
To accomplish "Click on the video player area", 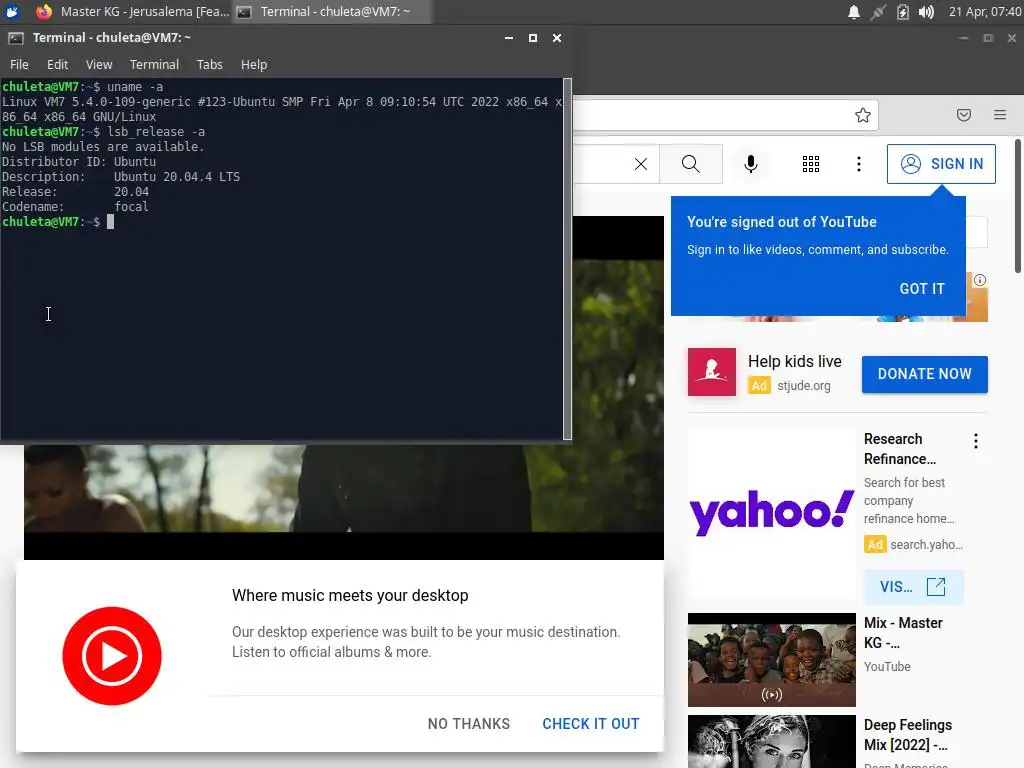I will point(344,500).
